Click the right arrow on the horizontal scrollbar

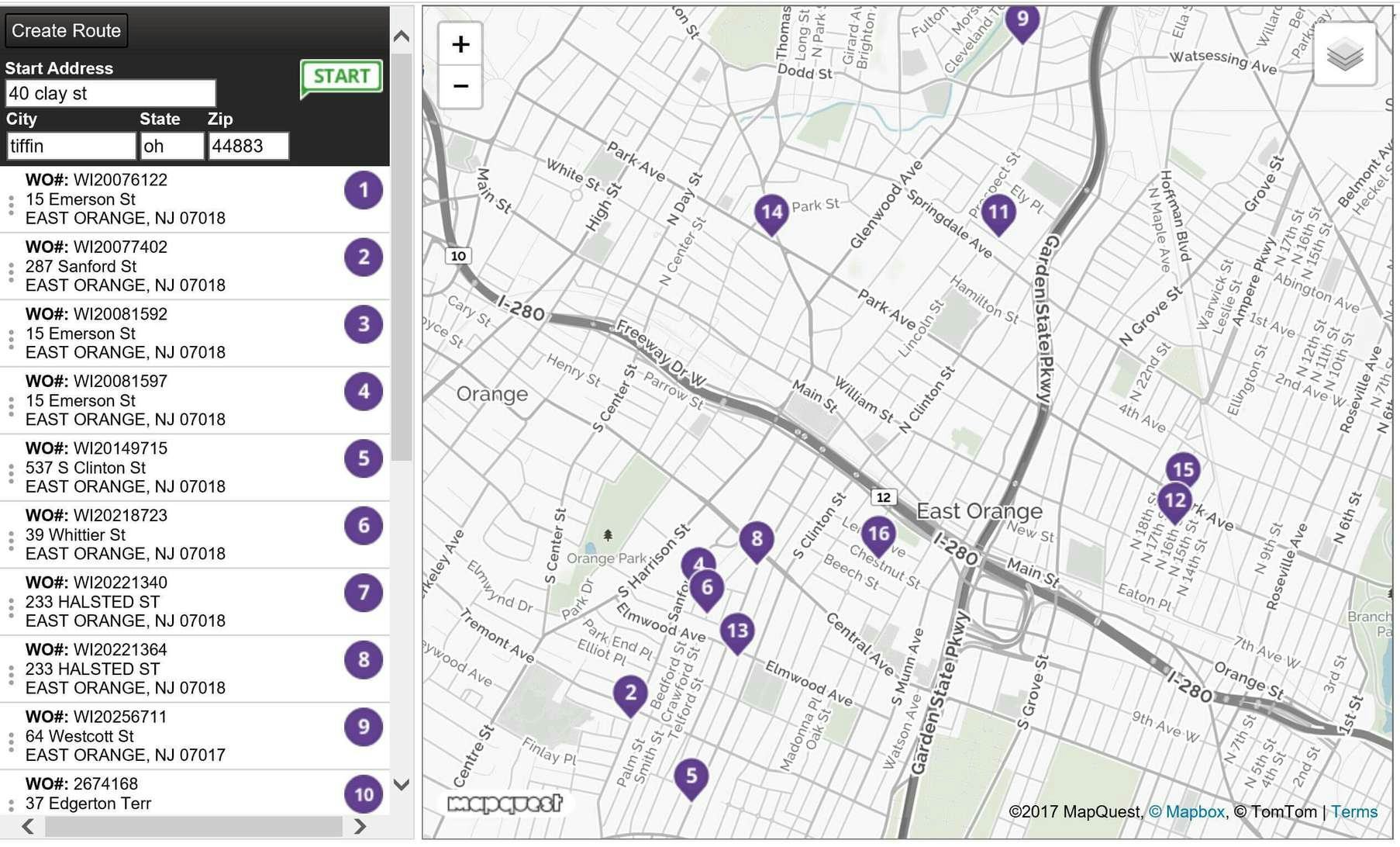361,827
